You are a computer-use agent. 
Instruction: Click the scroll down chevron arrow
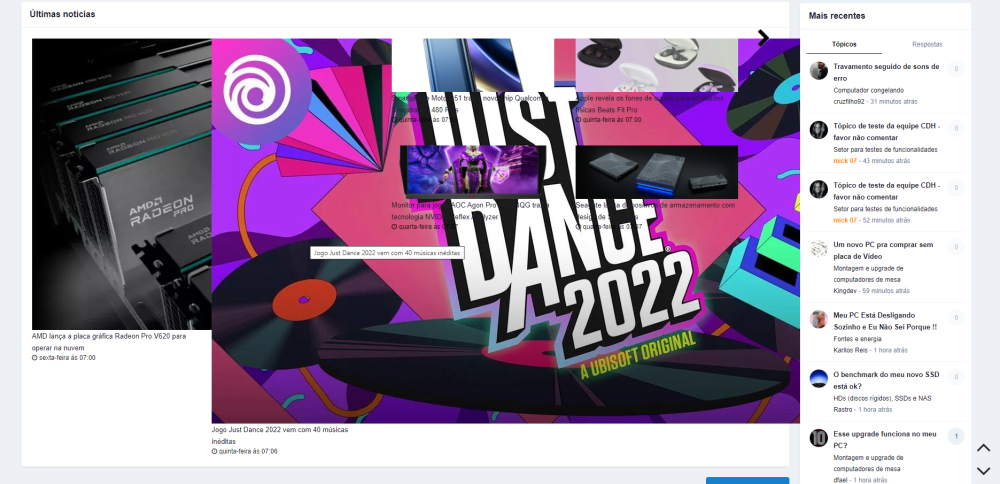(x=983, y=470)
